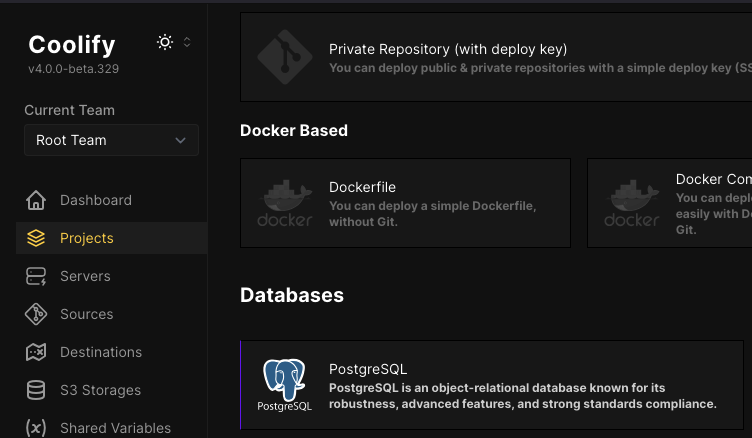
Task: Click the Coolify logo title
Action: tap(72, 44)
